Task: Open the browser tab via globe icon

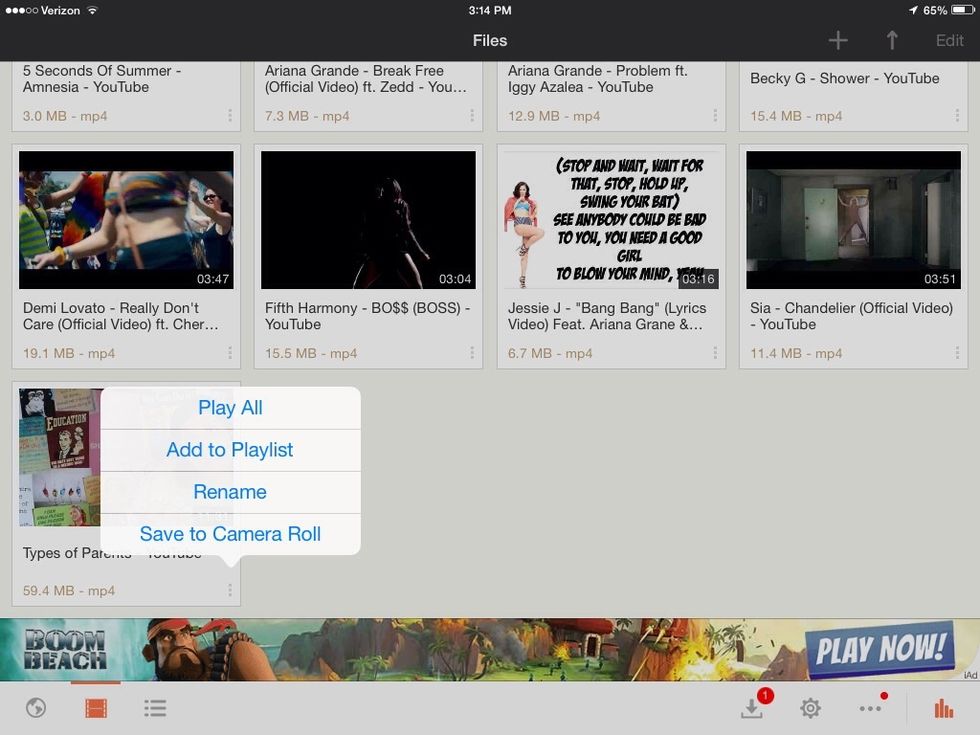Action: [x=36, y=707]
